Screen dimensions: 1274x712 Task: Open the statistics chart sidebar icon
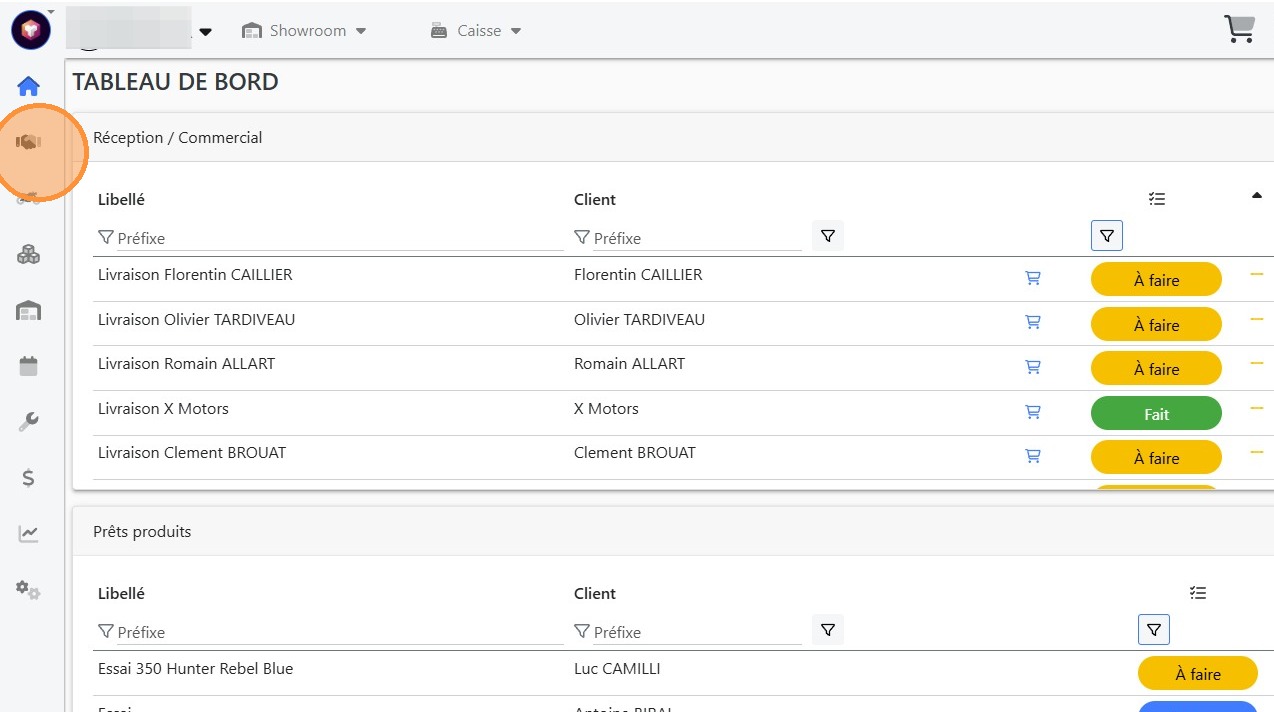pos(28,534)
